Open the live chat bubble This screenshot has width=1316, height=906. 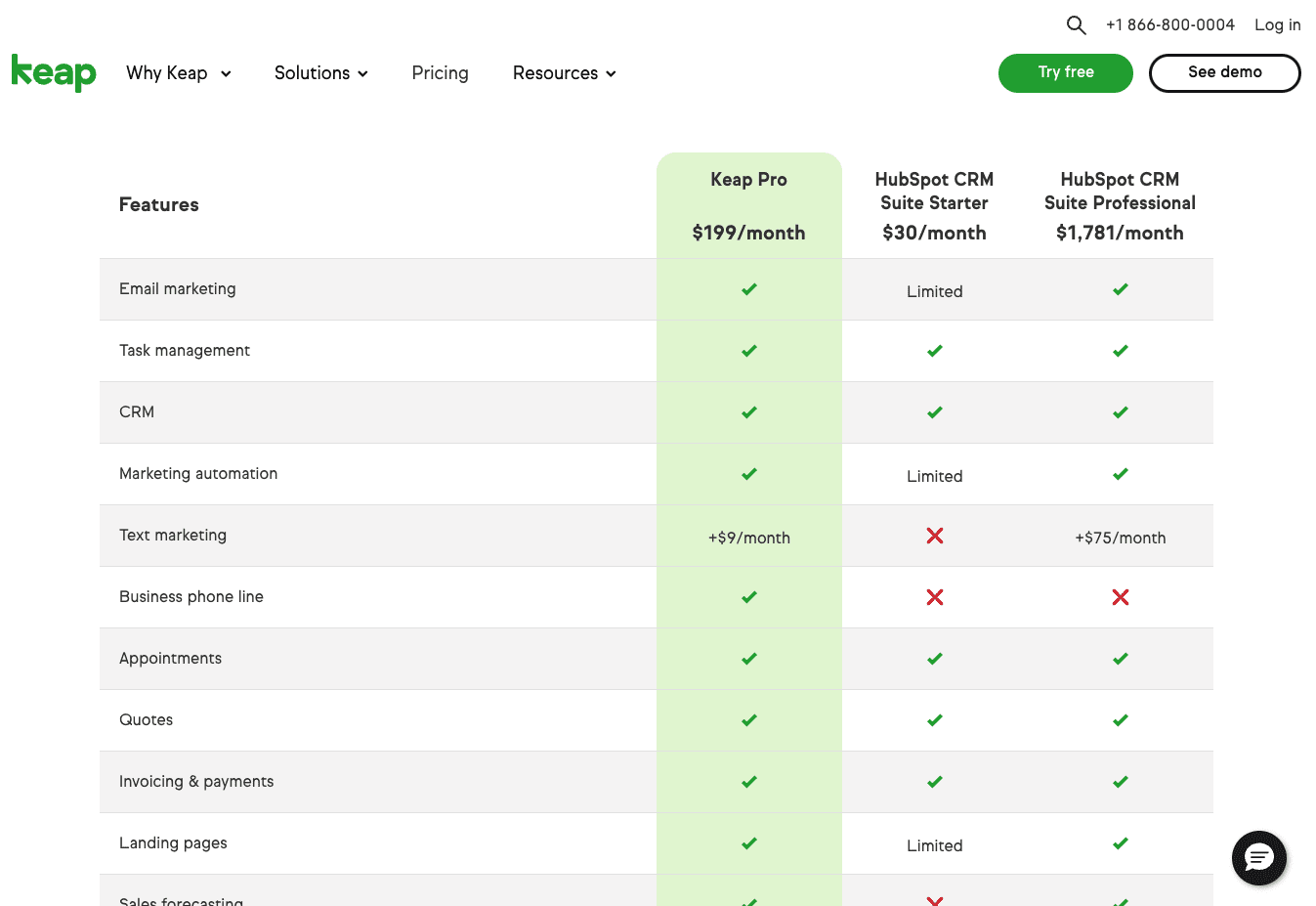(1258, 858)
